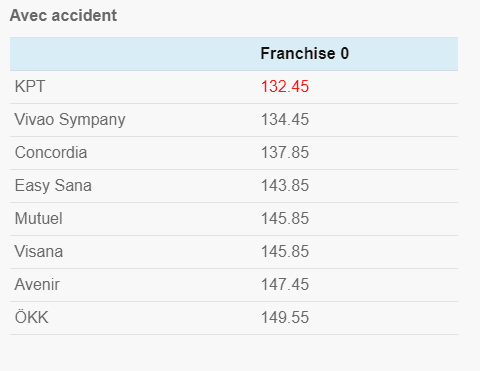Click the 145.85 value for Visana

(285, 252)
